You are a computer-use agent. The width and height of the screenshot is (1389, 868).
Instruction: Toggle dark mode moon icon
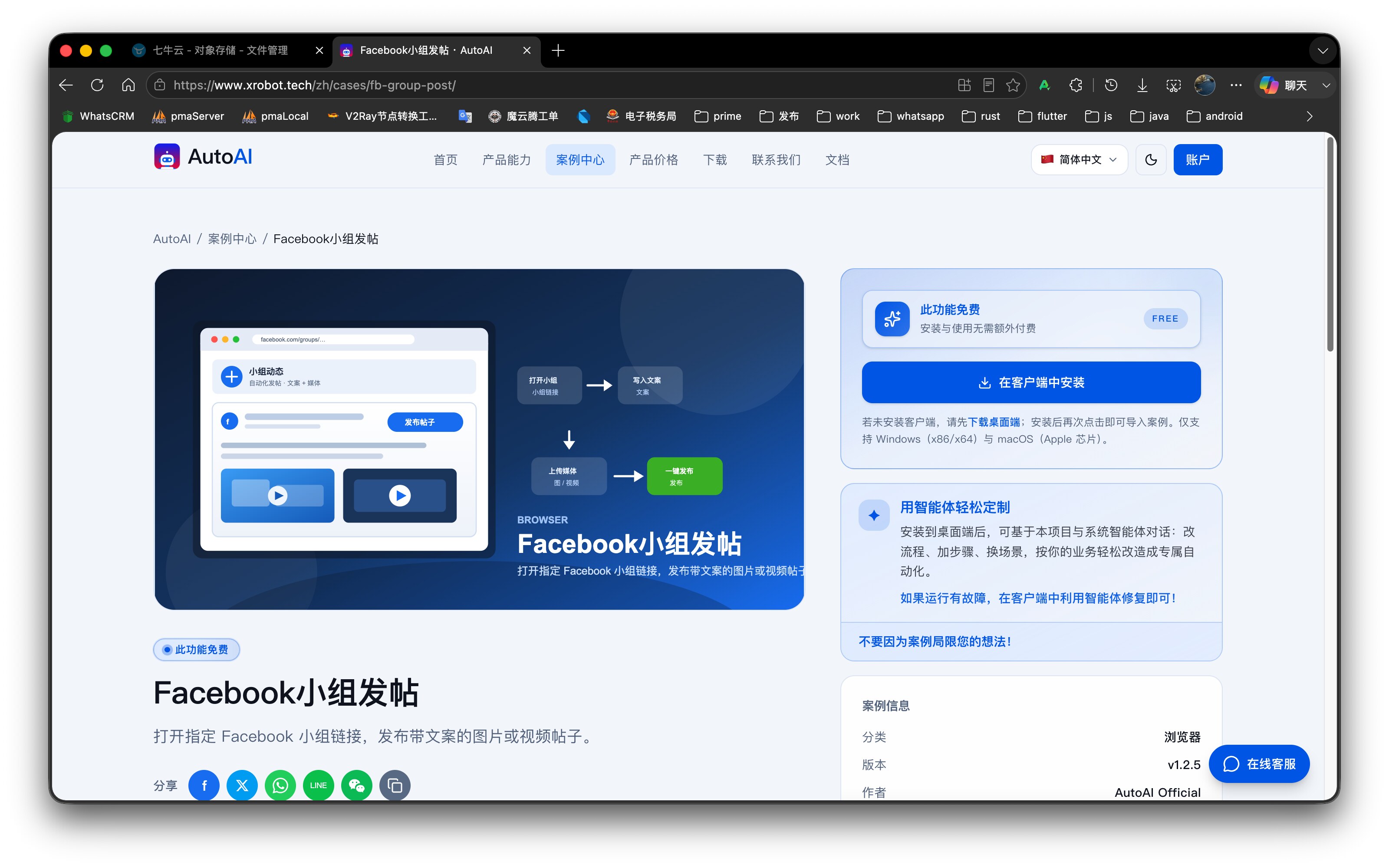point(1151,160)
